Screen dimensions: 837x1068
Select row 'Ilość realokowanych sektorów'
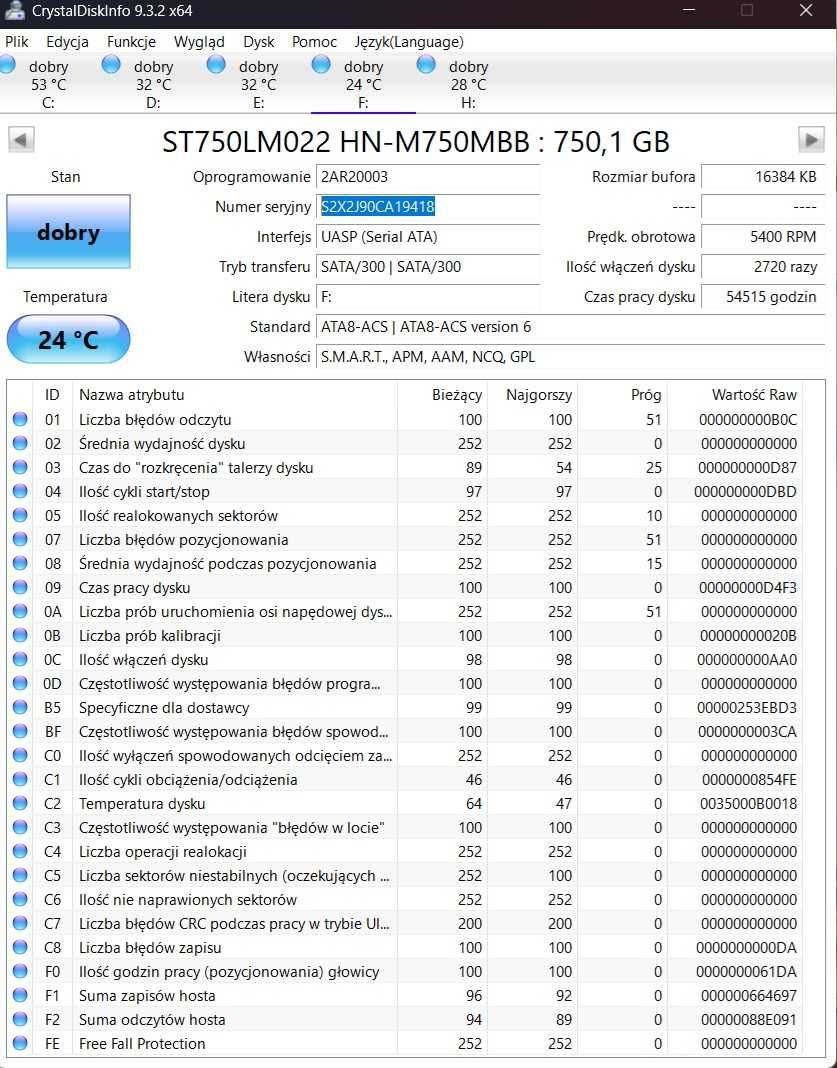pos(406,516)
